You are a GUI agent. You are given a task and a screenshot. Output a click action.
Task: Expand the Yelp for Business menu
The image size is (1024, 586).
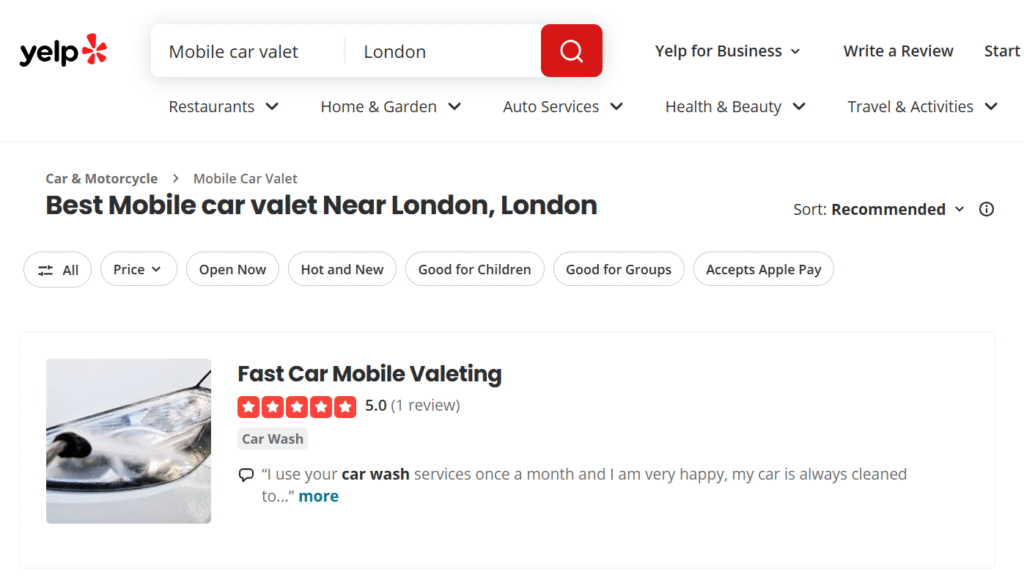[x=728, y=51]
